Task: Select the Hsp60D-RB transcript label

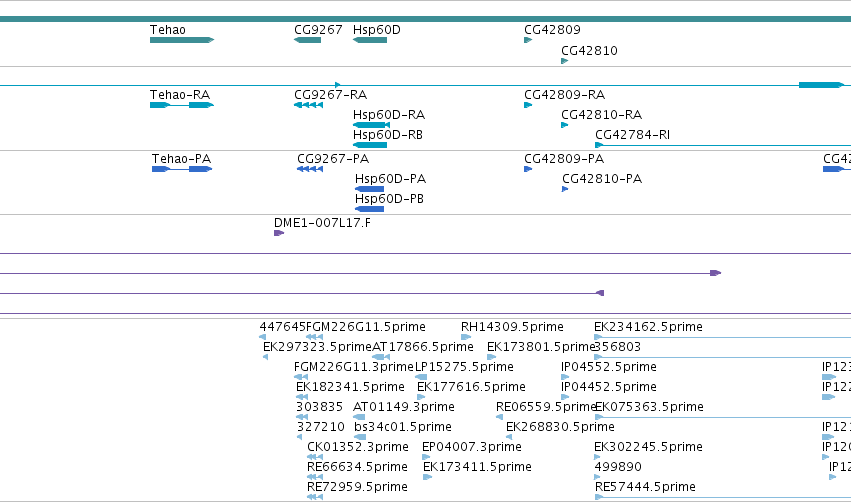Action: click(388, 135)
